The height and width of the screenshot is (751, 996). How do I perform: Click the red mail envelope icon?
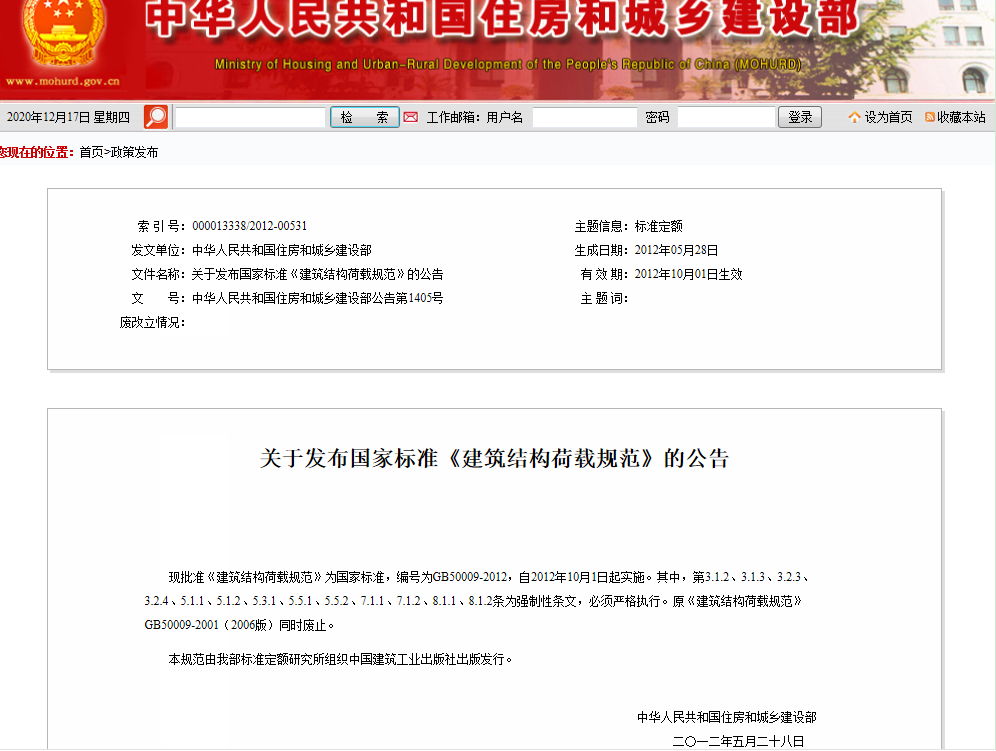coord(411,117)
